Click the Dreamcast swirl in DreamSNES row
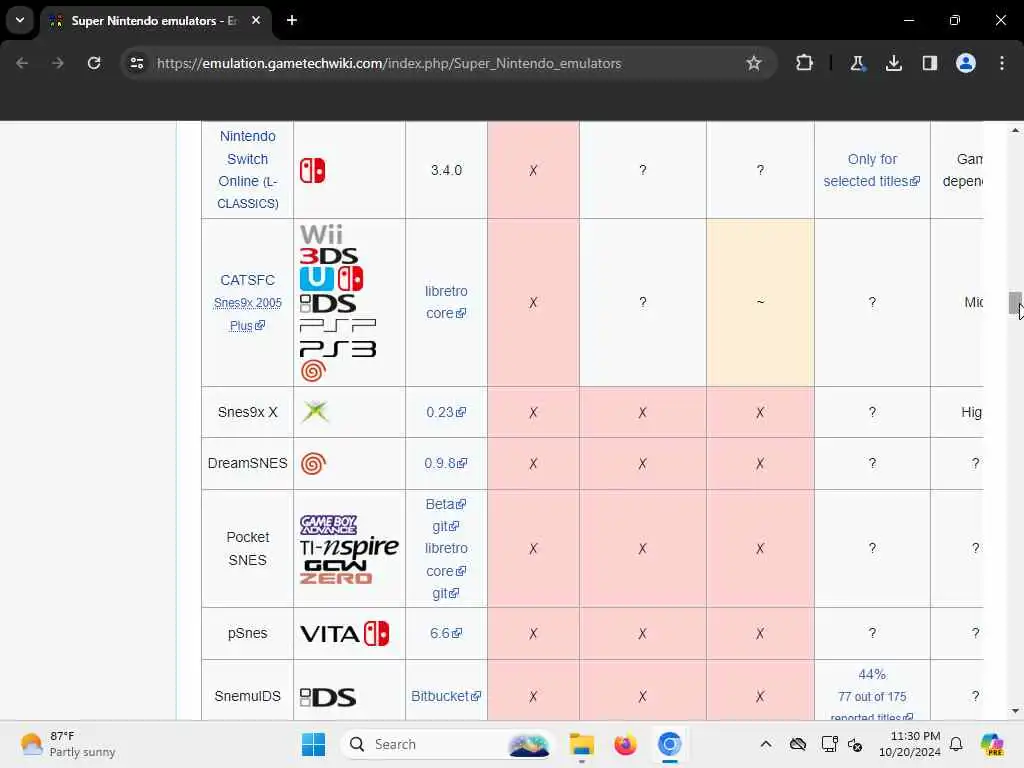1024x768 pixels. (x=313, y=463)
